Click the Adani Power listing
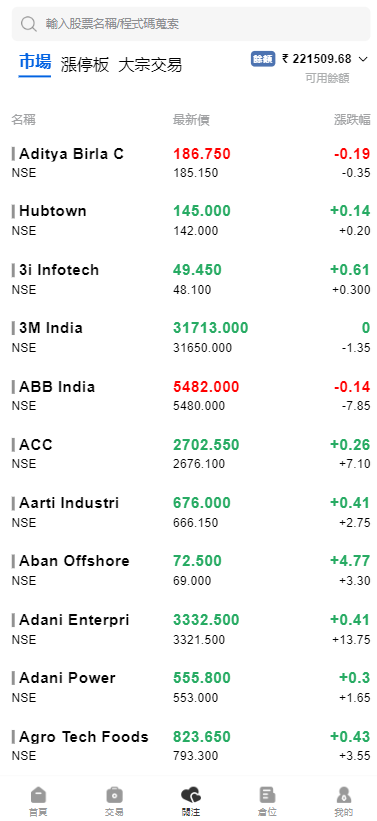This screenshot has height=821, width=377. 191,687
